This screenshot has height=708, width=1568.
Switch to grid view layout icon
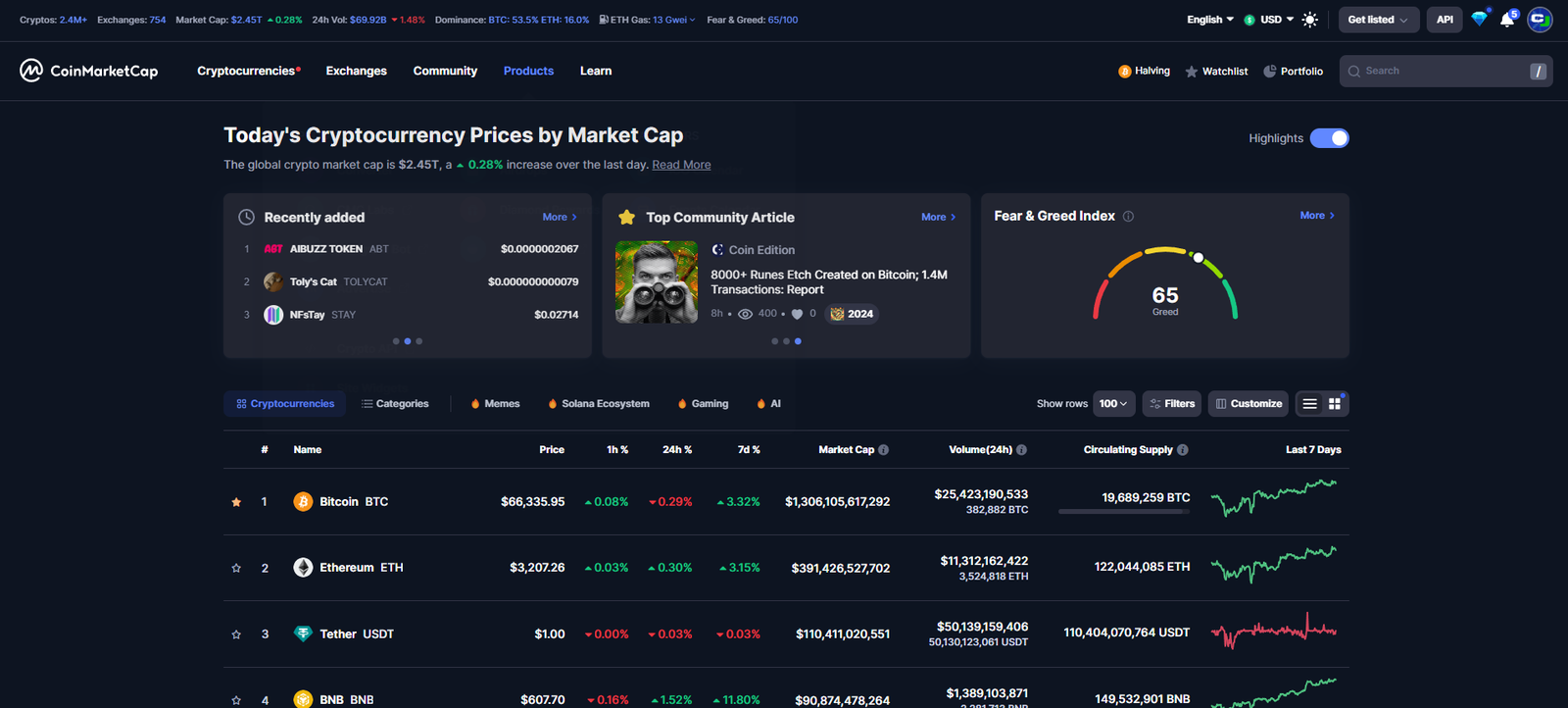[x=1334, y=404]
